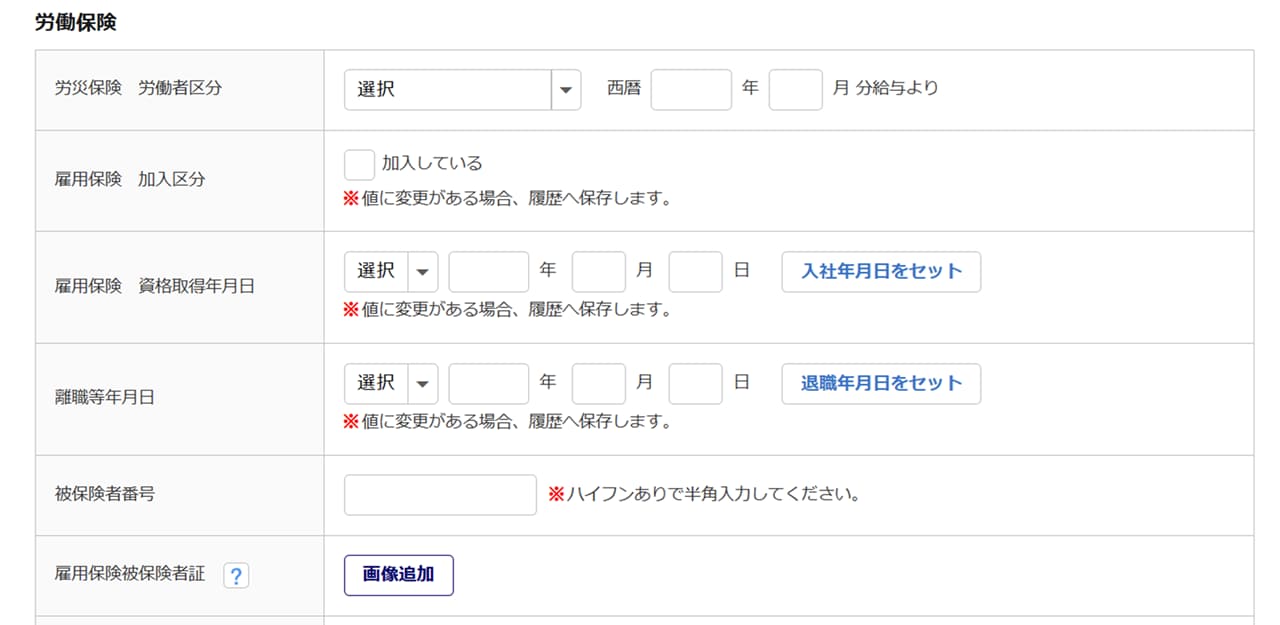
Task: Click 退職年月日をセット button
Action: [x=881, y=384]
